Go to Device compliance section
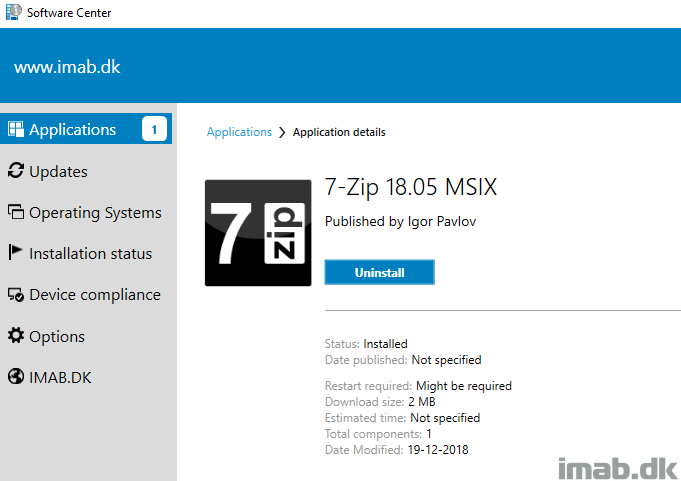Image resolution: width=681 pixels, height=481 pixels. click(x=95, y=295)
